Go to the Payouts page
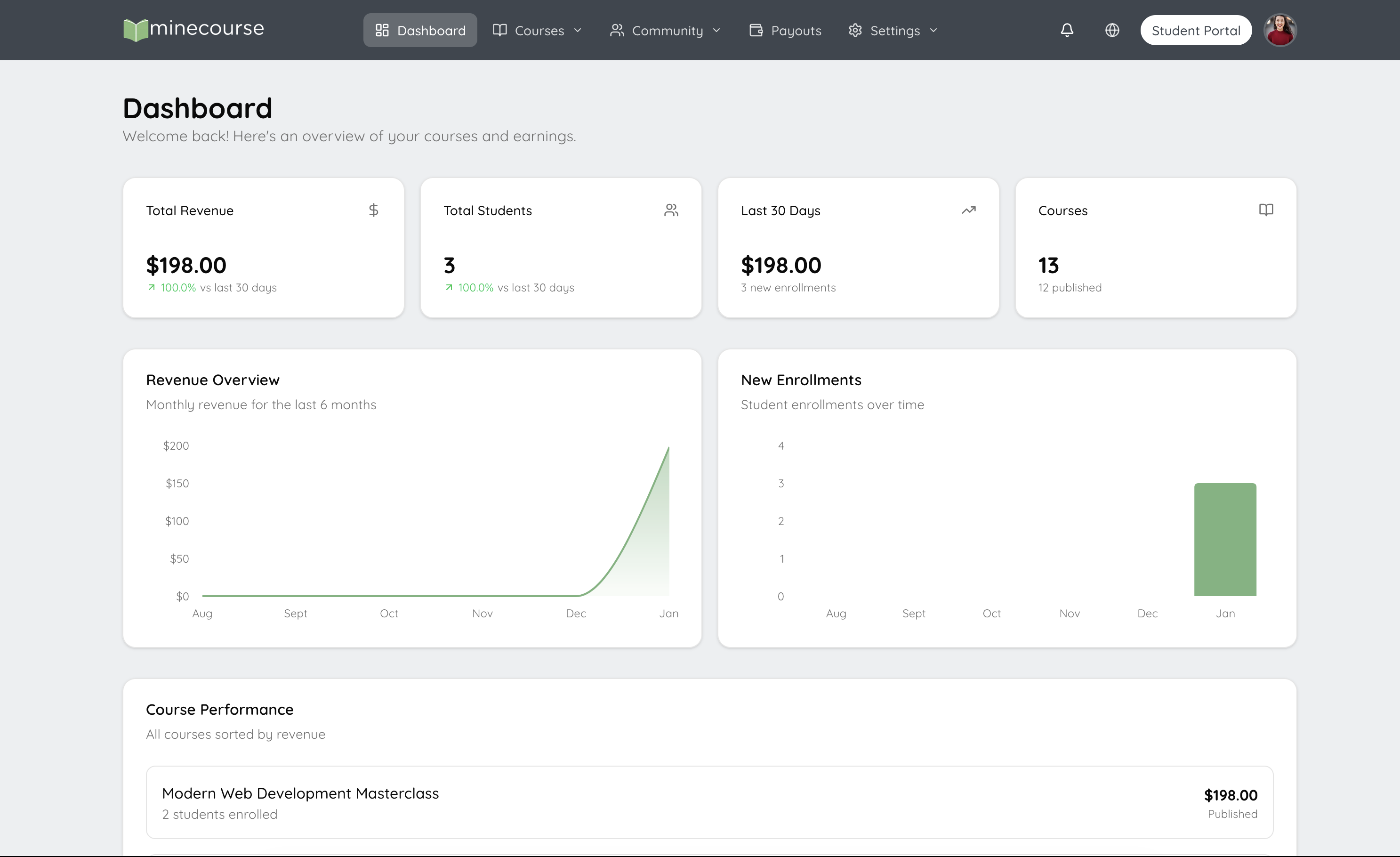1400x857 pixels. 785,30
